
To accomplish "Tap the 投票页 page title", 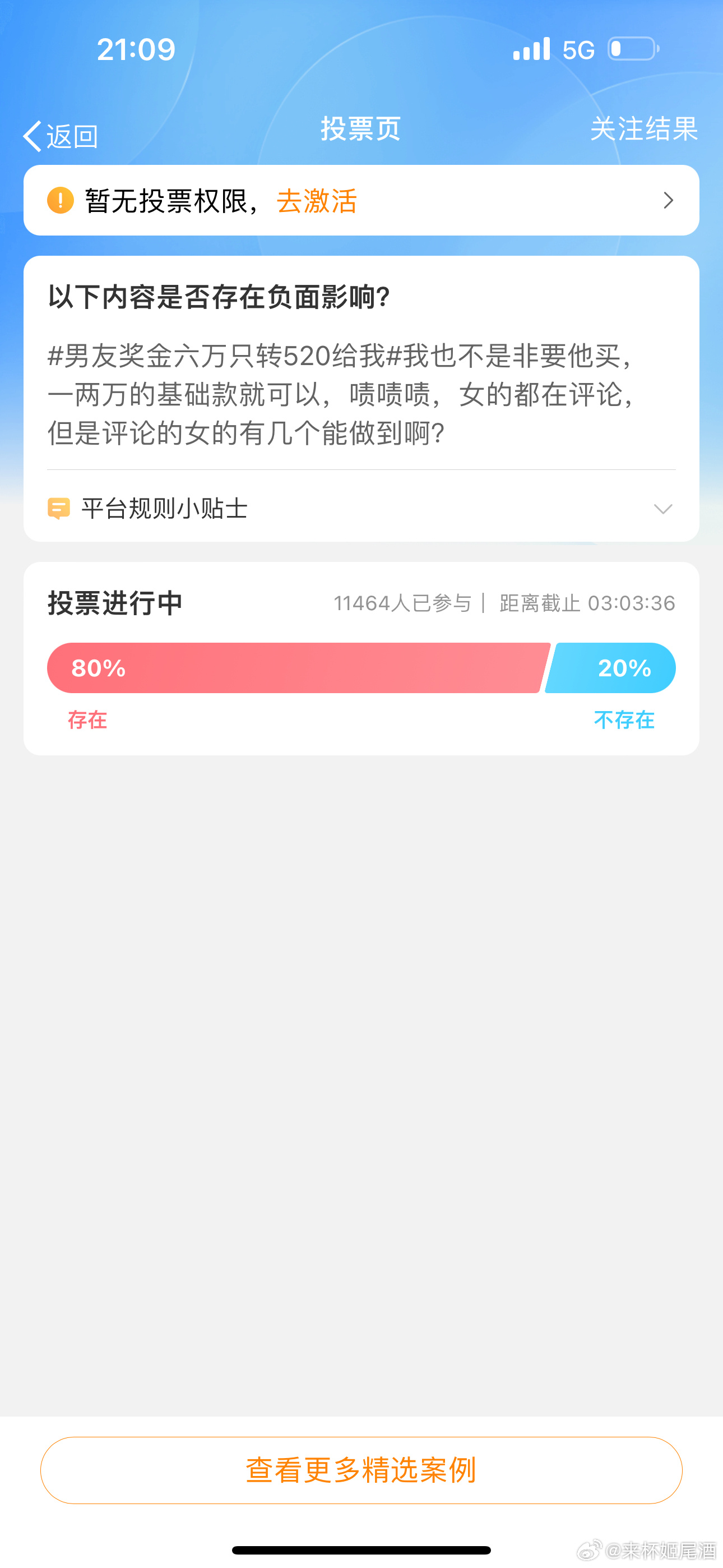I will pos(361,129).
